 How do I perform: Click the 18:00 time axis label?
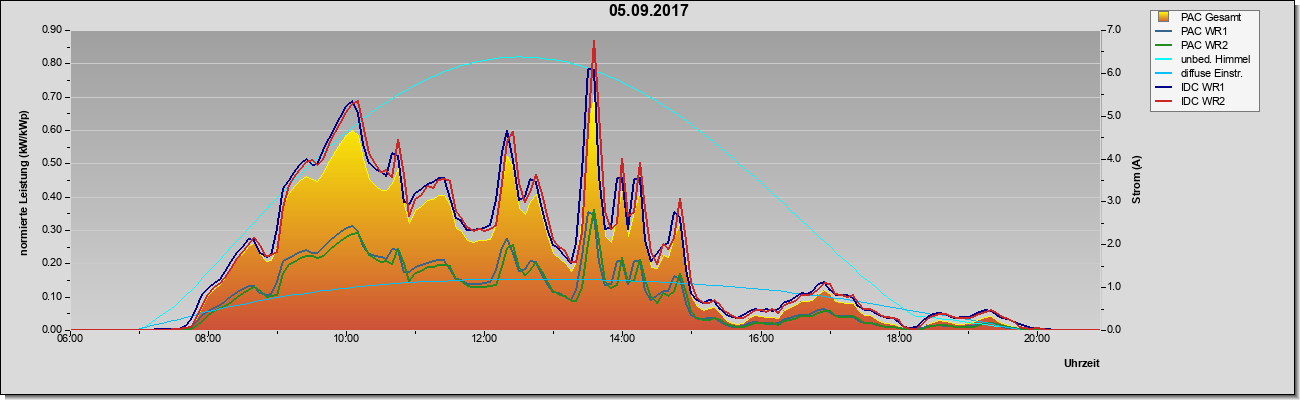click(898, 338)
